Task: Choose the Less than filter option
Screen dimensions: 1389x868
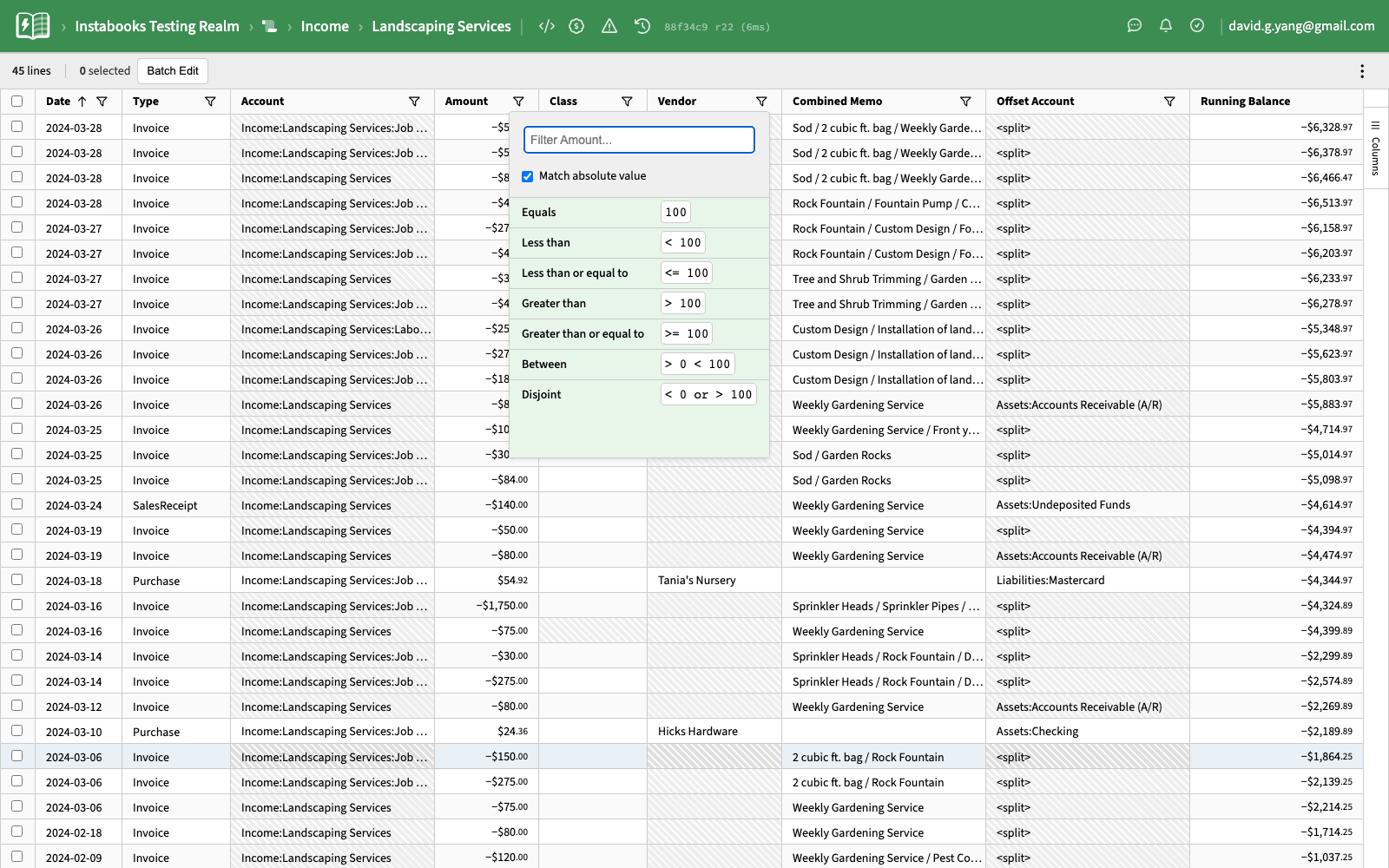Action: click(639, 243)
